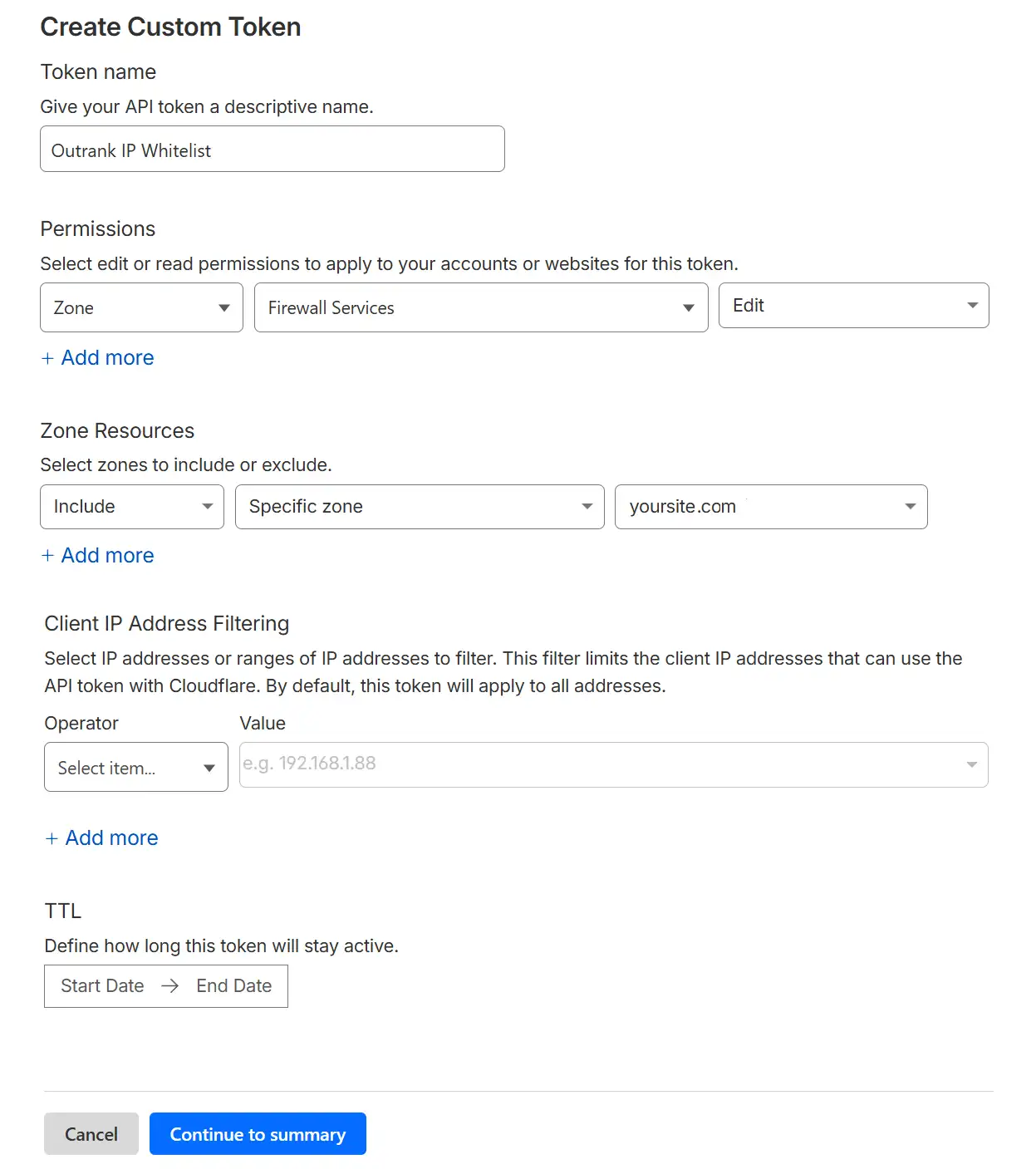Add more permissions with the Add more link
1036x1169 pixels.
pyautogui.click(x=97, y=357)
